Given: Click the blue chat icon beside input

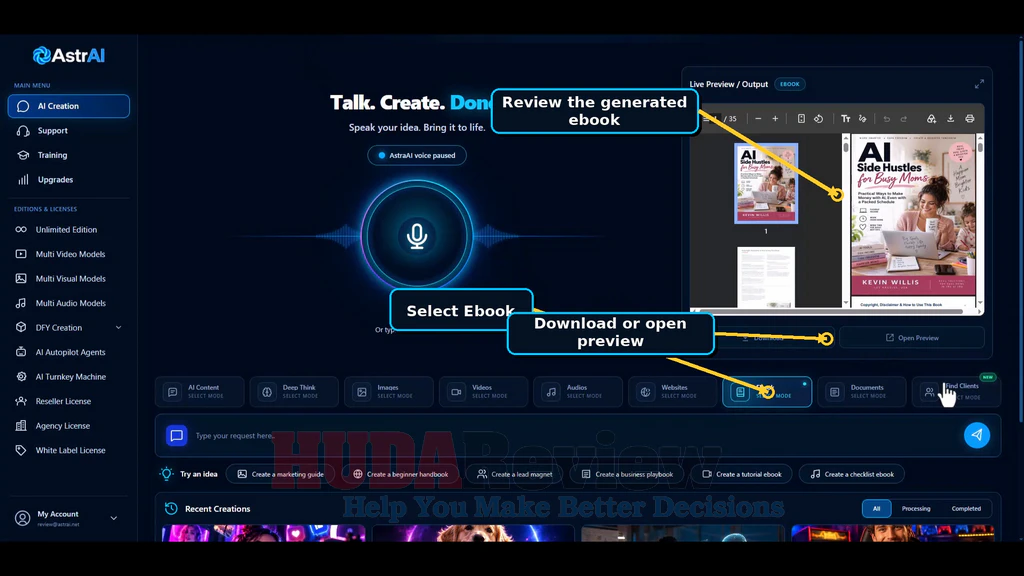Looking at the screenshot, I should [x=176, y=436].
